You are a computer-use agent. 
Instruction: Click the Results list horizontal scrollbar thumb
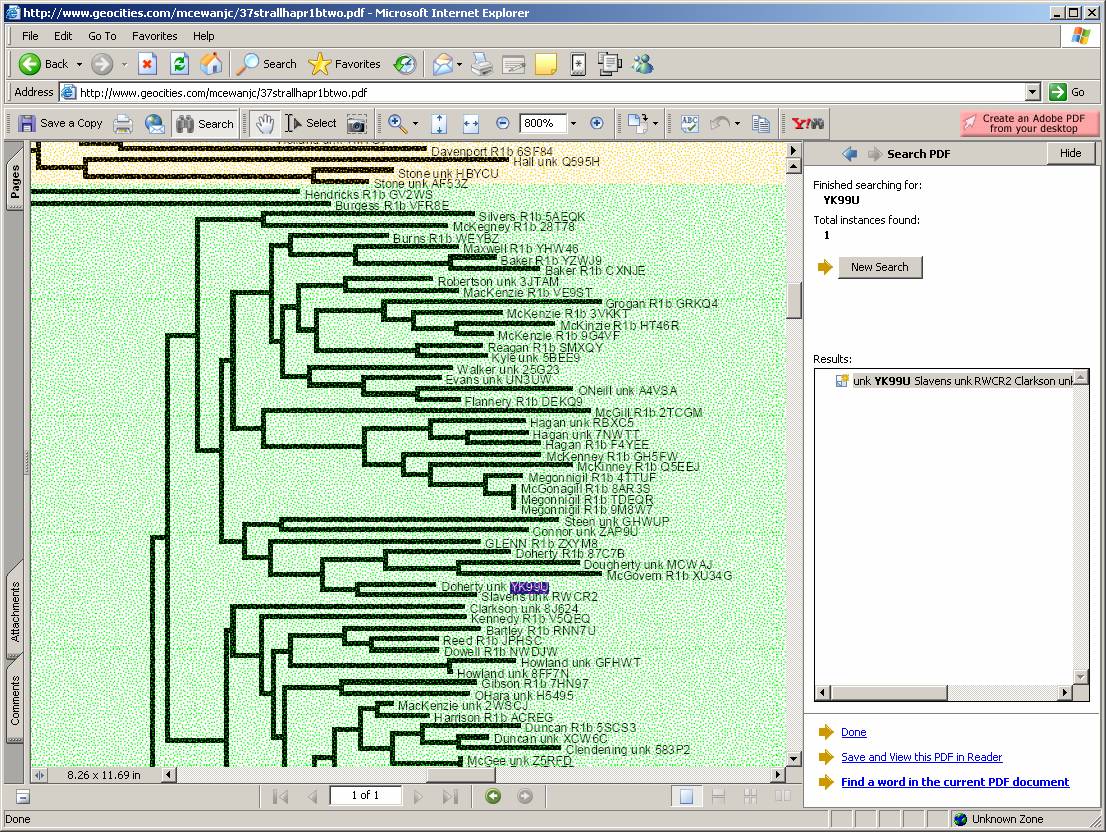coord(888,692)
